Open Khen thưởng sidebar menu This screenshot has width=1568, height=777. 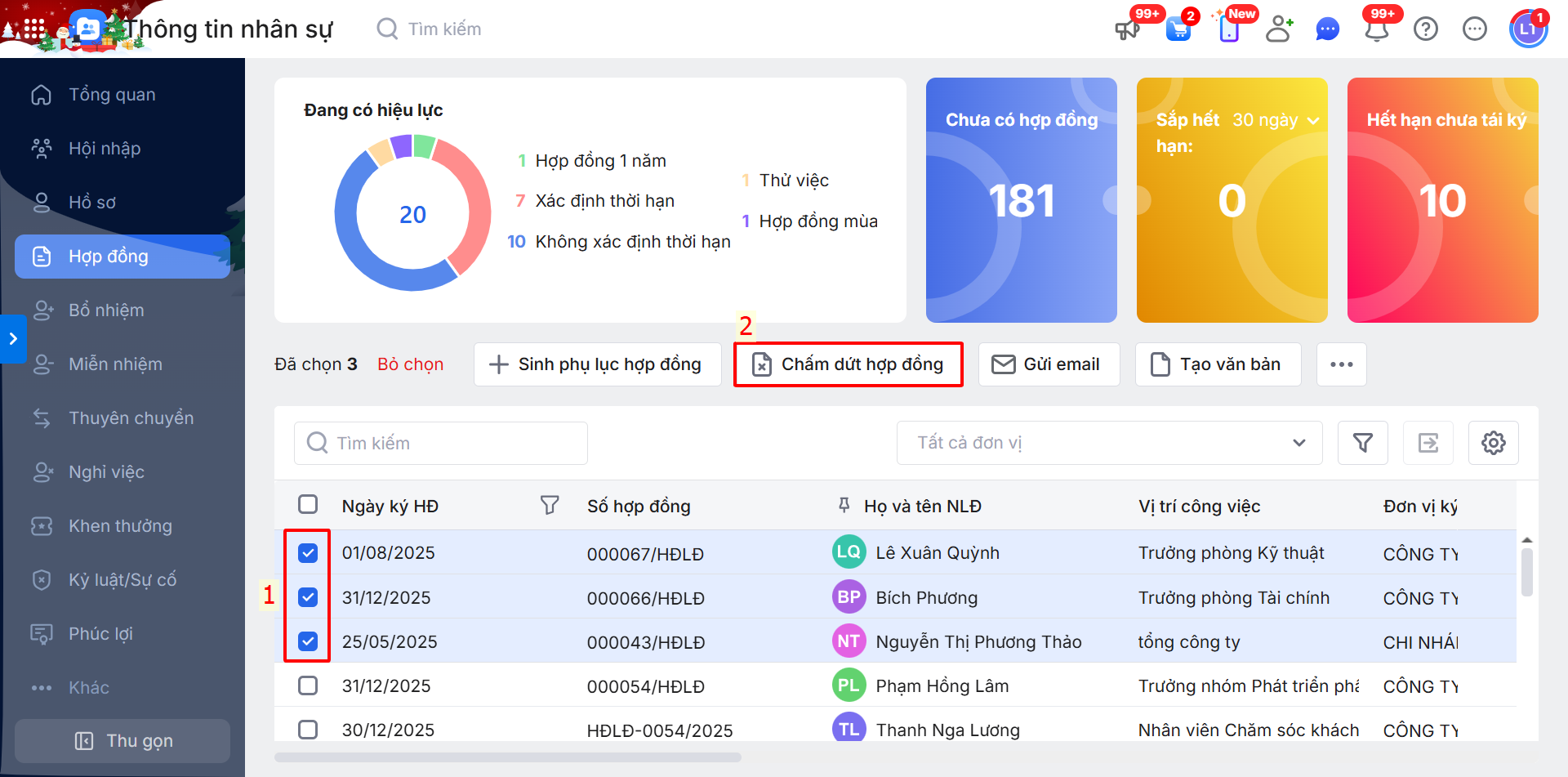120,525
